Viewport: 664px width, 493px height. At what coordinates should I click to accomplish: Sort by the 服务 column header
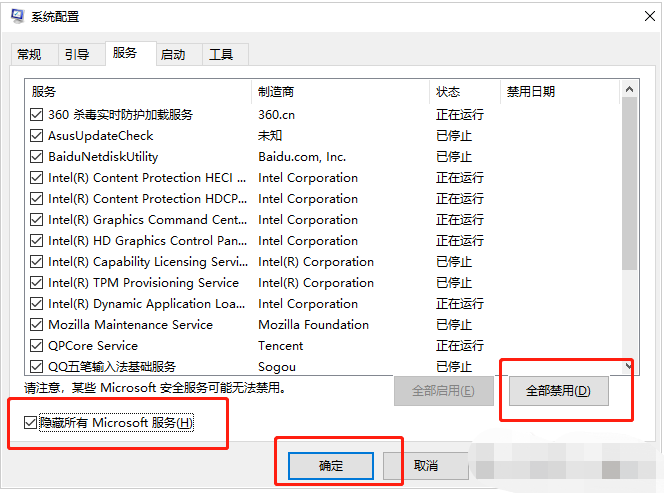click(138, 91)
